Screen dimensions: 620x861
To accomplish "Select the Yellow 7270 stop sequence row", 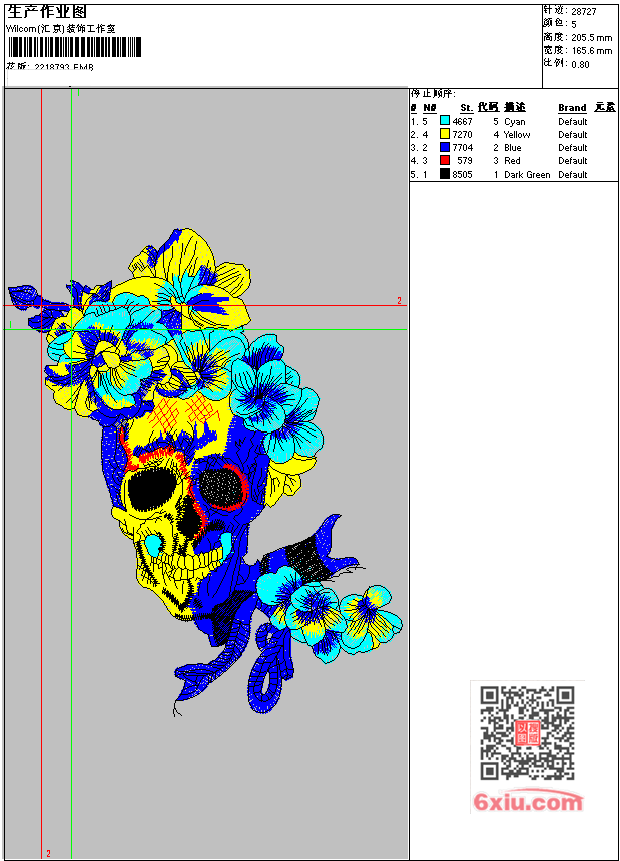I will tap(513, 135).
